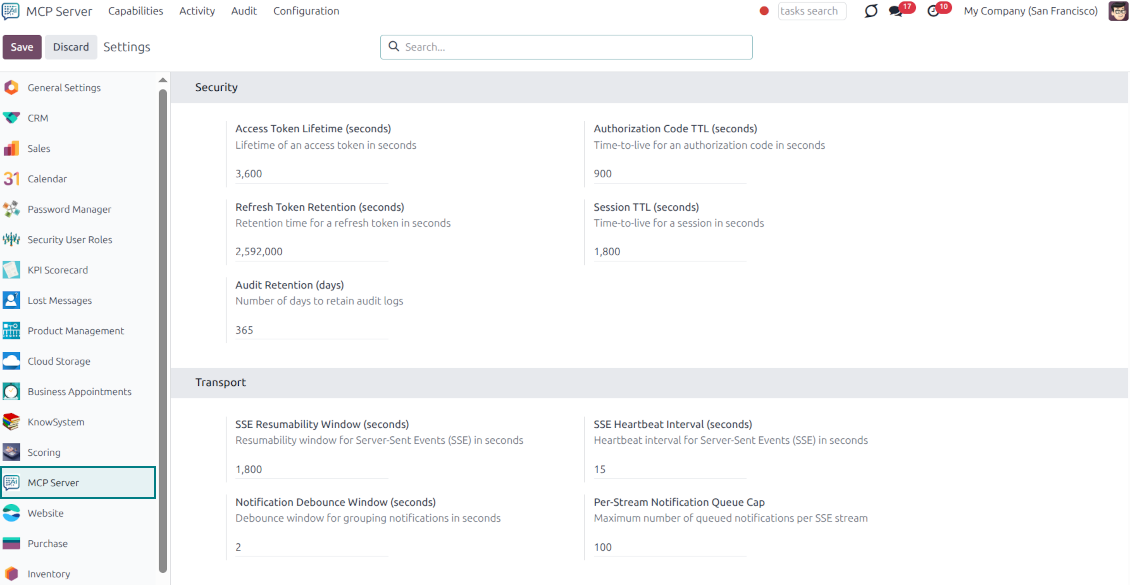Image resolution: width=1130 pixels, height=585 pixels.
Task: Select the Security User Roles icon
Action: coord(13,239)
